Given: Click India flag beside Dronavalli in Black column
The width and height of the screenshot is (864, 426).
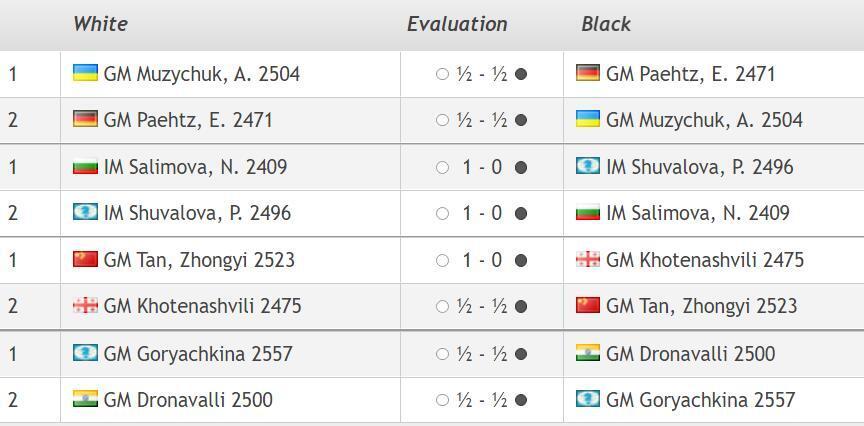Looking at the screenshot, I should (588, 353).
